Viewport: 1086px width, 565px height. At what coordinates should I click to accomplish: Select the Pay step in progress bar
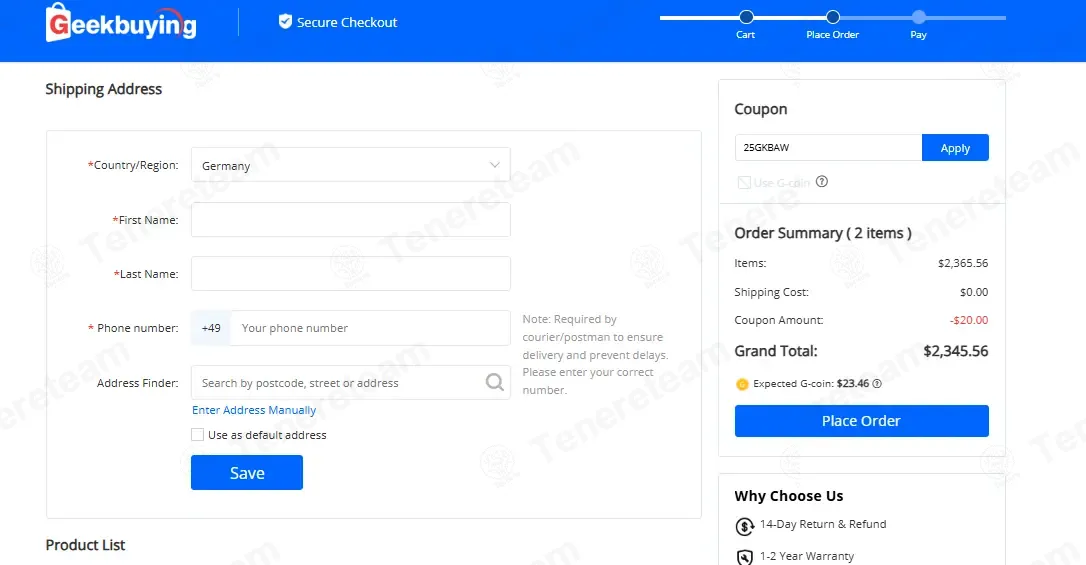[x=918, y=17]
